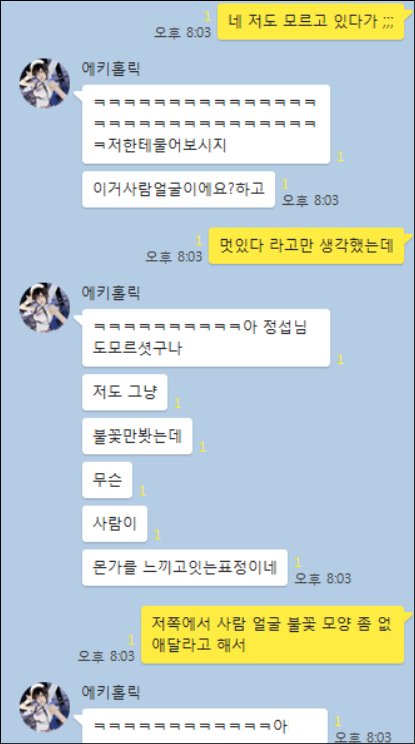This screenshot has height=744, width=415.
Task: Open the top 에키홀릭 profile avatar
Action: pyautogui.click(x=44, y=84)
